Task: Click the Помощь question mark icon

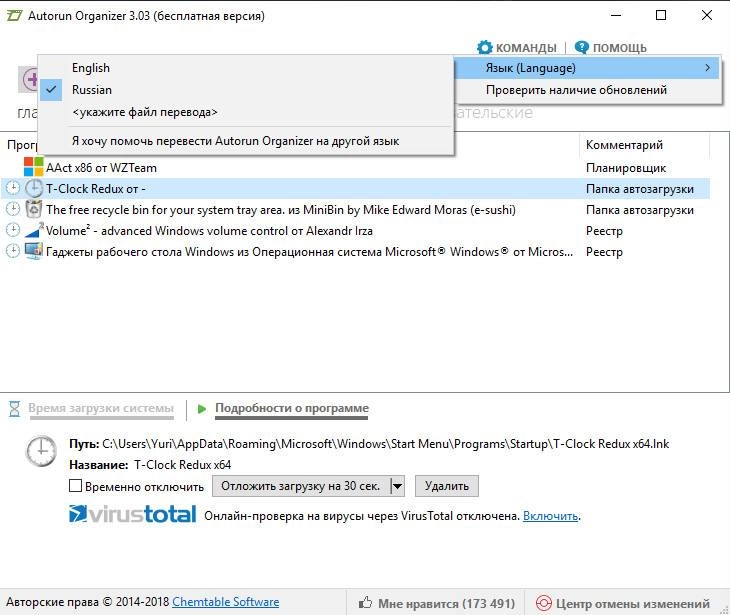Action: pyautogui.click(x=581, y=47)
